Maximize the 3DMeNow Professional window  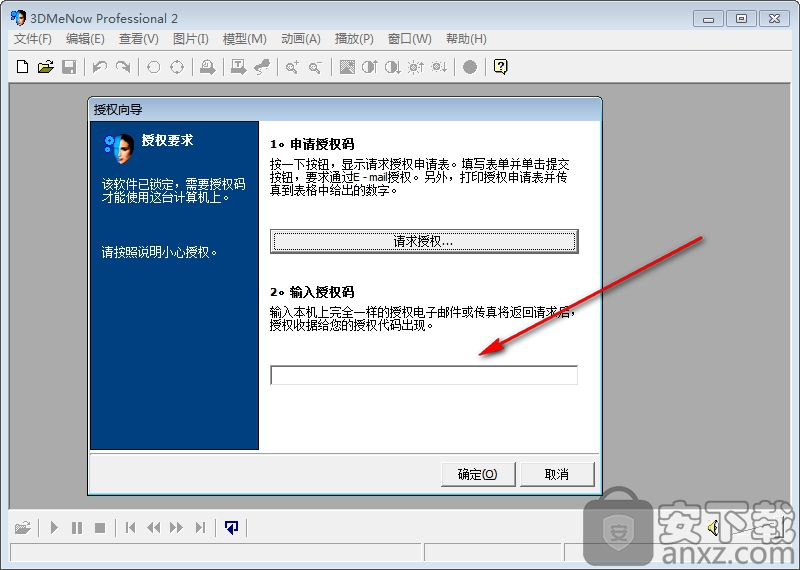tap(741, 18)
